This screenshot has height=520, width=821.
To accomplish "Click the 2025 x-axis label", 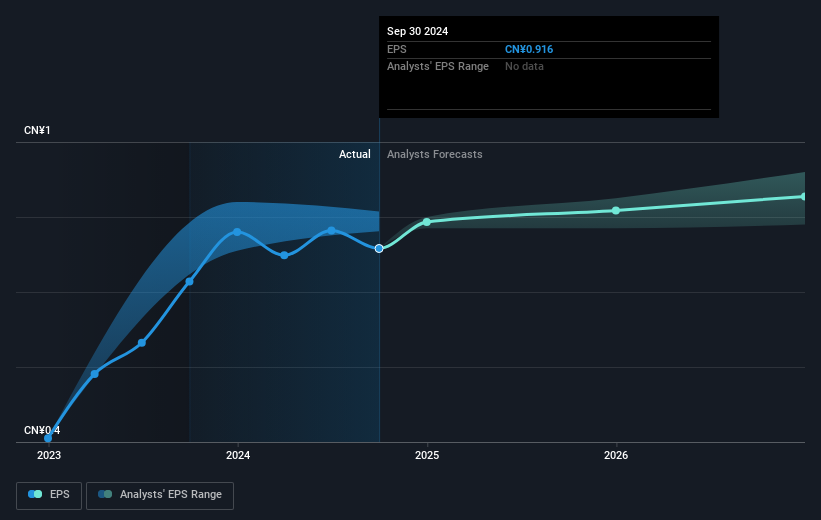I will (x=427, y=456).
